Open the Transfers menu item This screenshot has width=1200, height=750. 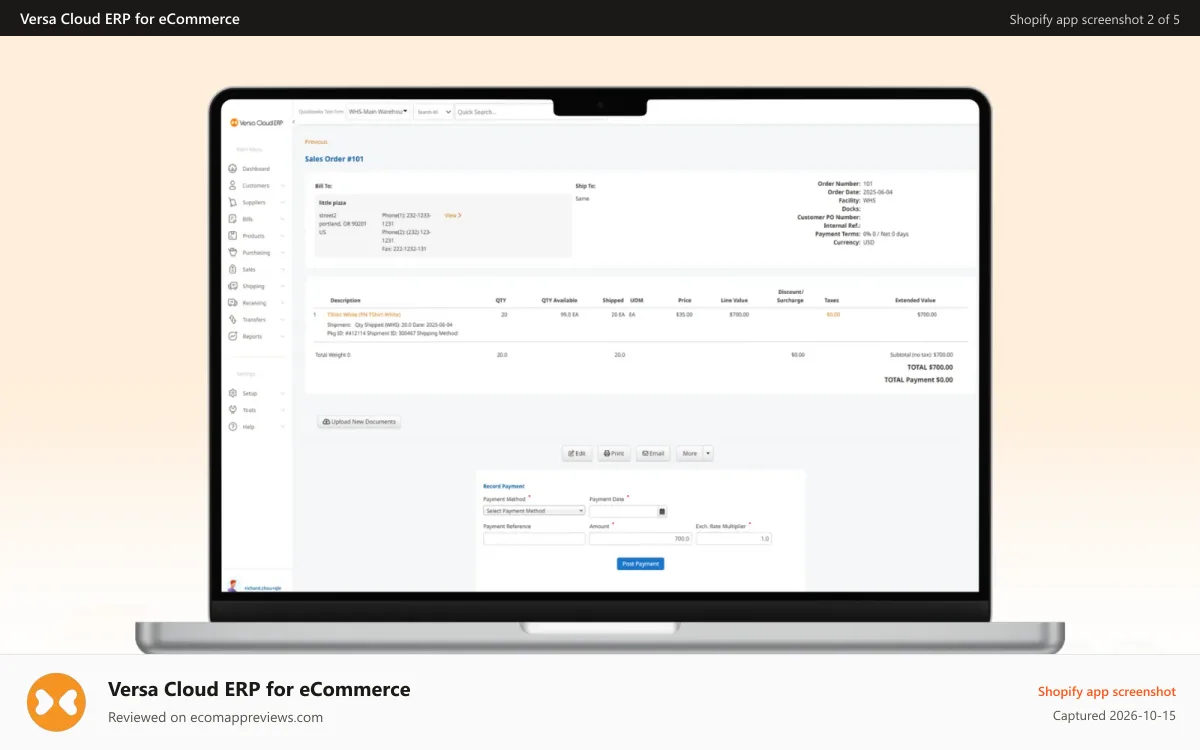pos(254,320)
